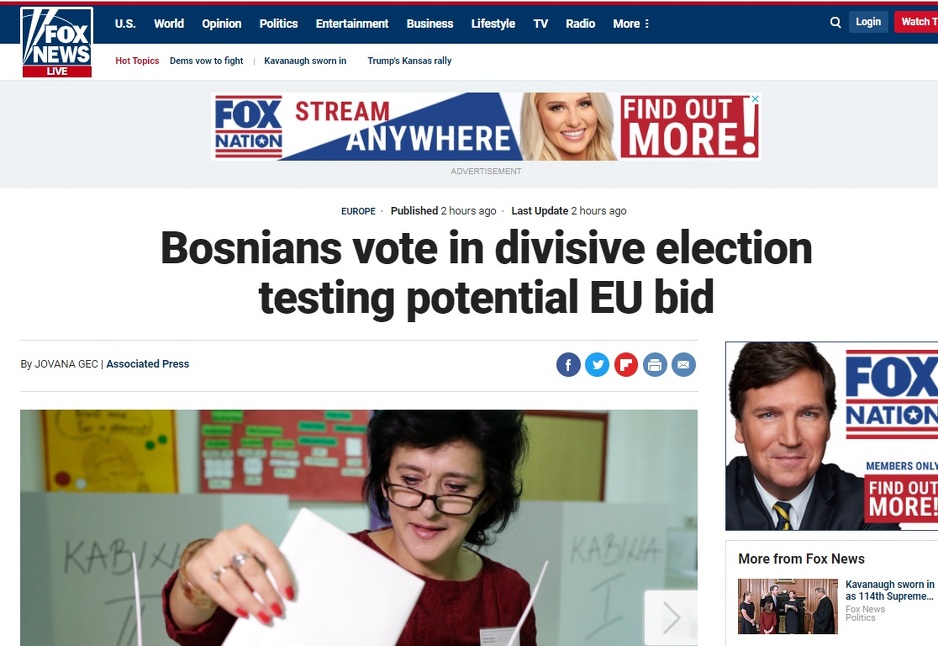Open the Associated Press link
This screenshot has height=646, width=938.
point(148,364)
